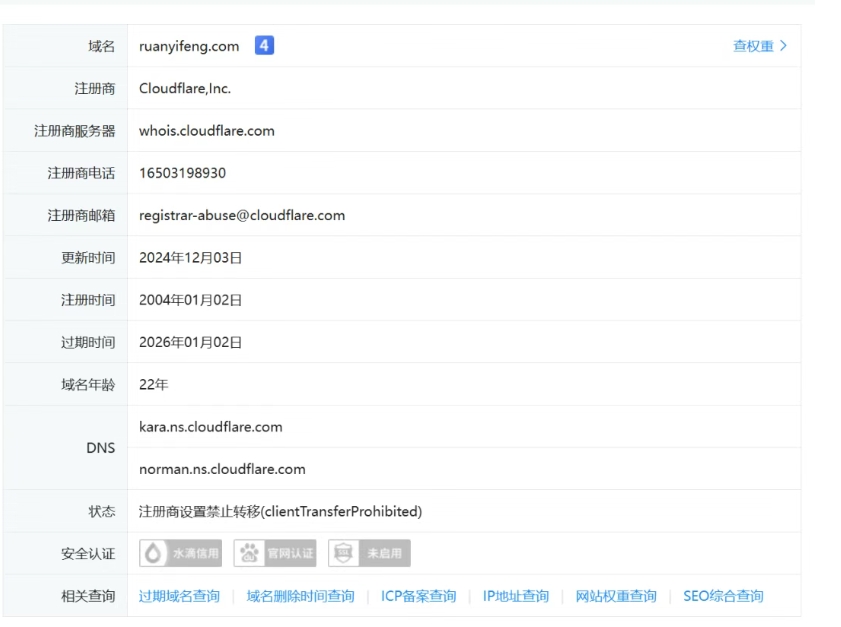Click whois.cloudflare.com server value

click(206, 131)
